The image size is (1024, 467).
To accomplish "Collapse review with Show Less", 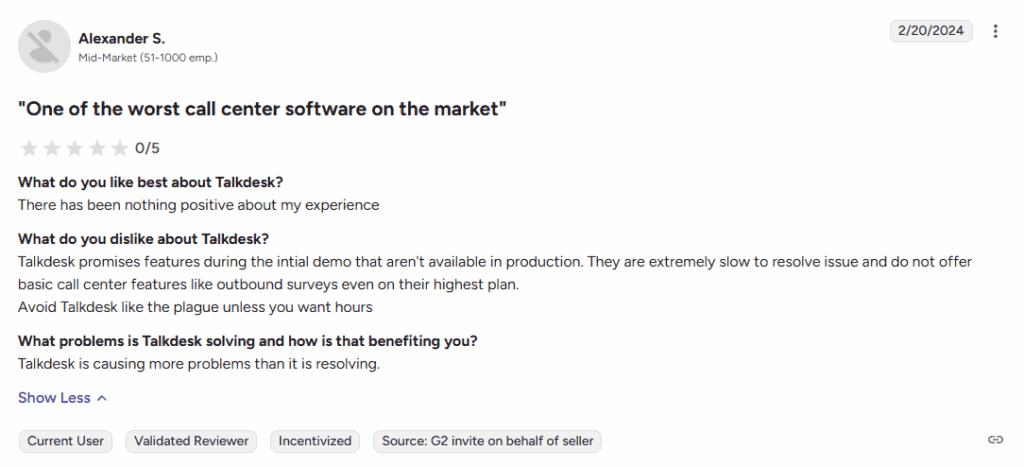I will pyautogui.click(x=54, y=398).
